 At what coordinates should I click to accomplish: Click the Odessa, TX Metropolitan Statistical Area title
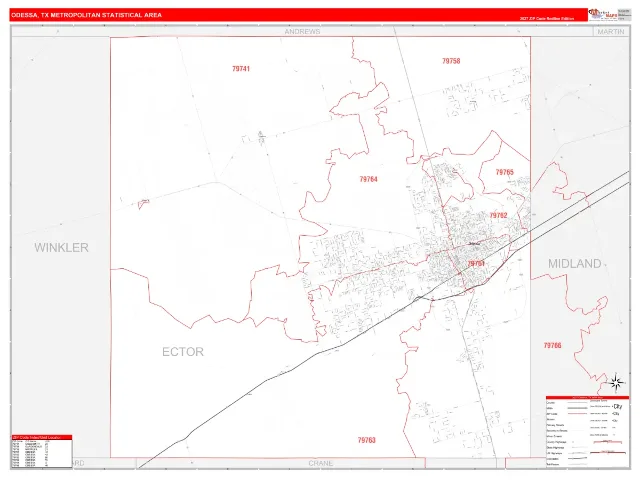coord(87,15)
